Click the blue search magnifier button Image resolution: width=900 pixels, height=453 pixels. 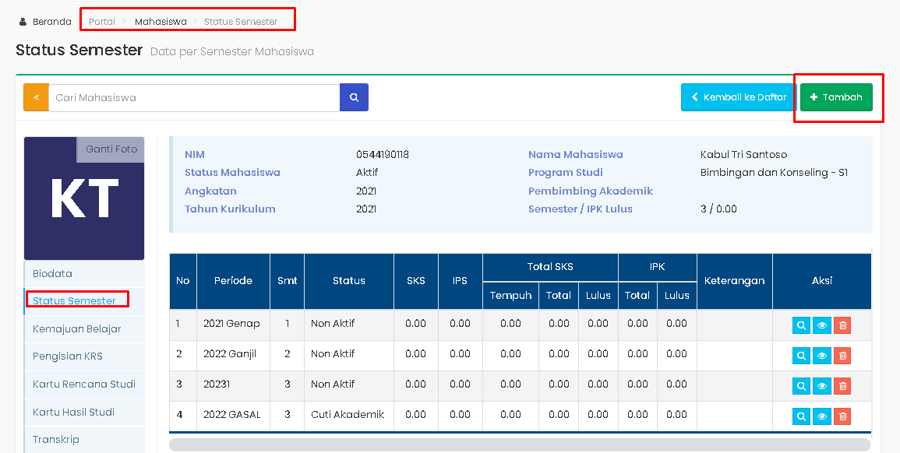click(354, 97)
